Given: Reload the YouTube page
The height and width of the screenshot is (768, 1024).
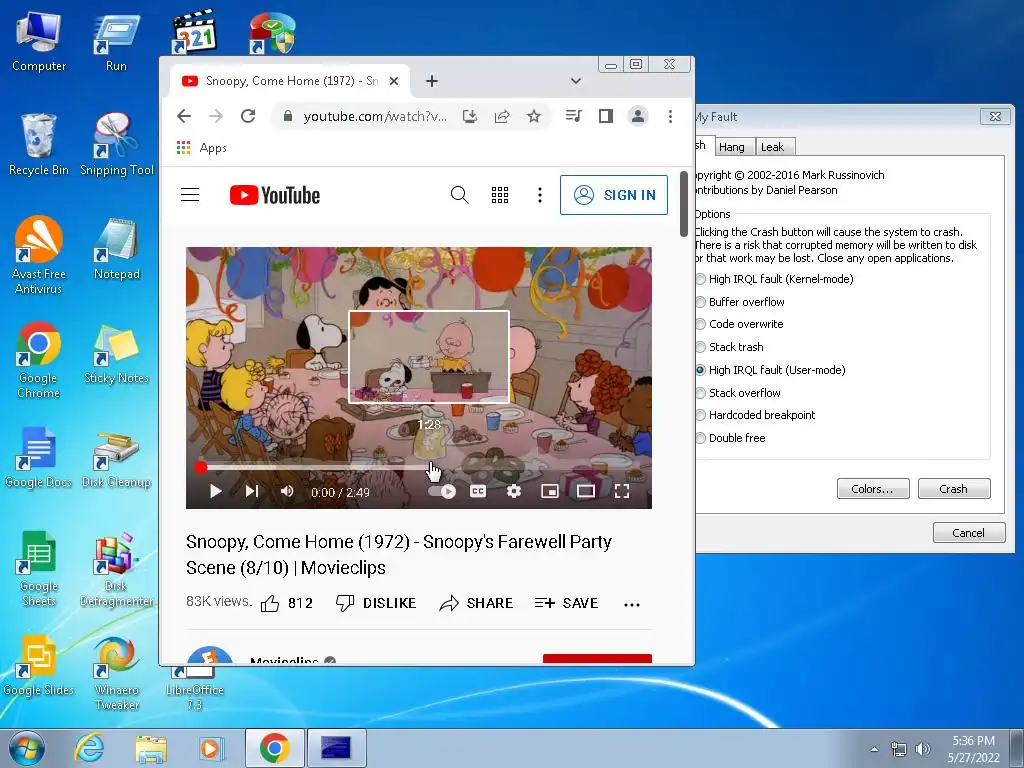Looking at the screenshot, I should pyautogui.click(x=248, y=116).
